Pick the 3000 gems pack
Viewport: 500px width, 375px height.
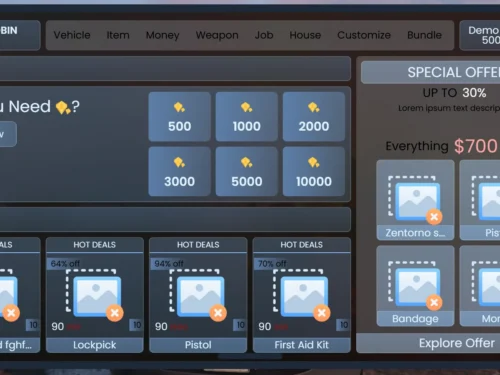click(x=179, y=171)
